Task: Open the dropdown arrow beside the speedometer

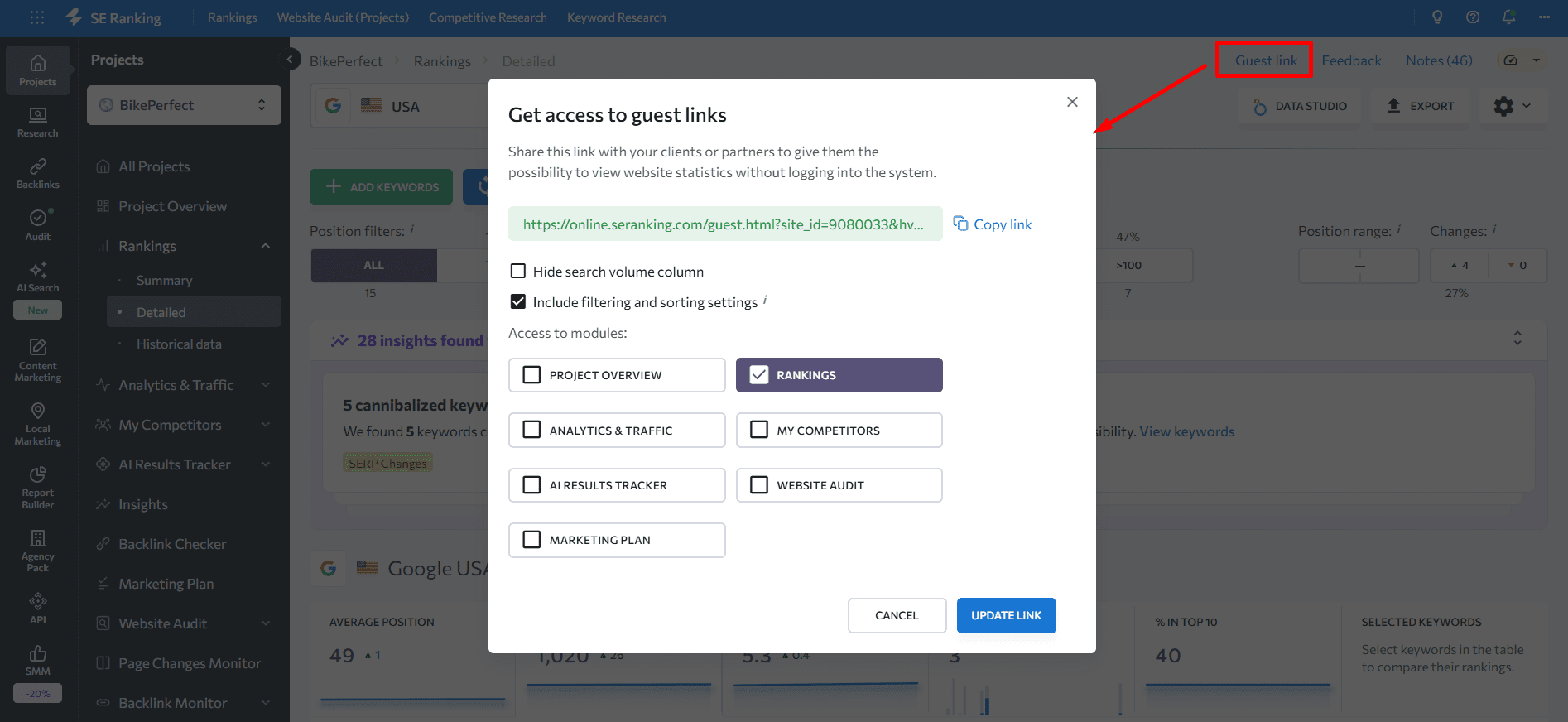Action: tap(1537, 60)
